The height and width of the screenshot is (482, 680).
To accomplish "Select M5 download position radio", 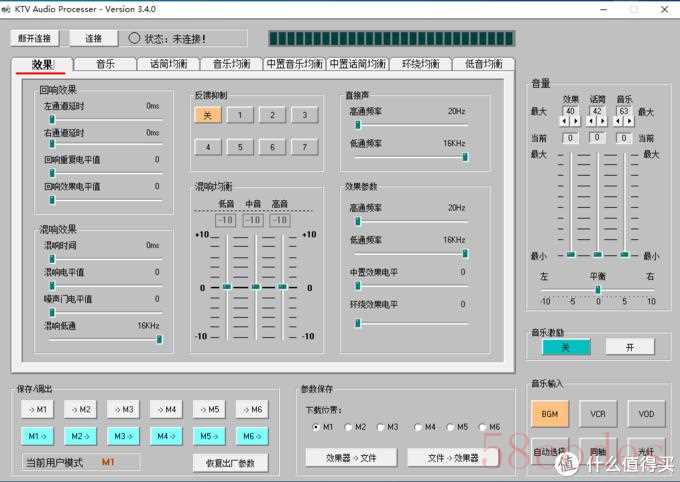I will pyautogui.click(x=450, y=427).
